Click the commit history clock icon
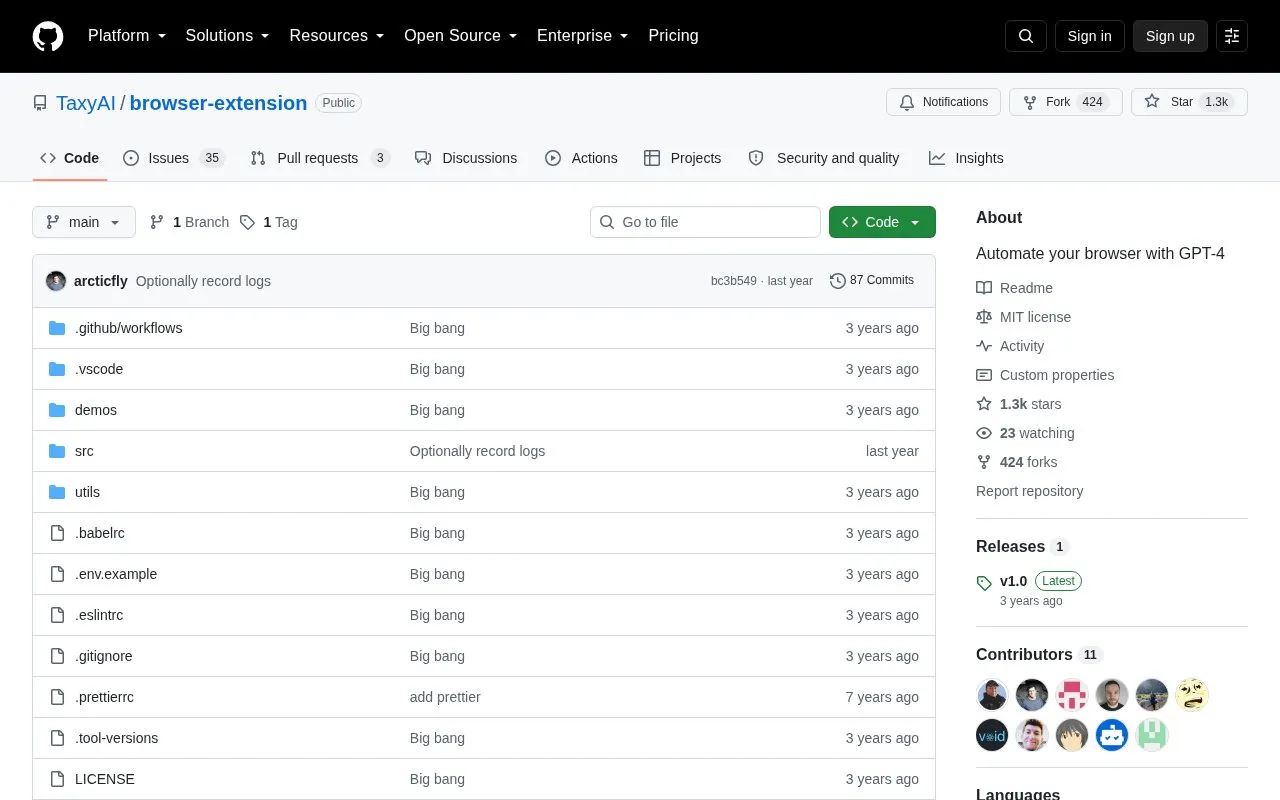Image resolution: width=1280 pixels, height=800 pixels. (x=838, y=281)
